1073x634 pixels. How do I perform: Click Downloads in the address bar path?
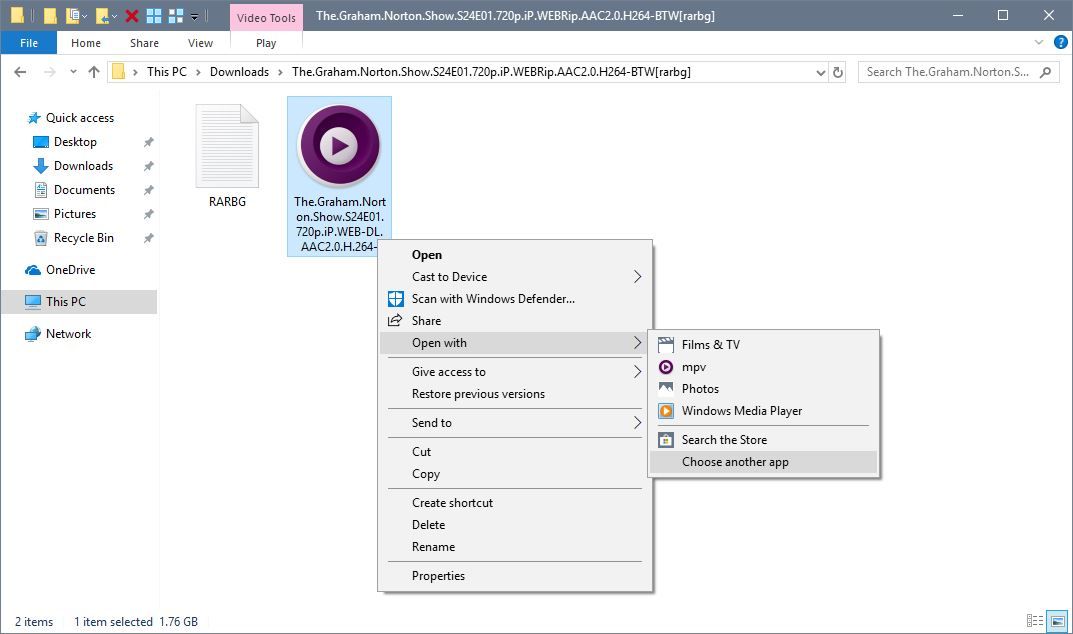pos(240,72)
